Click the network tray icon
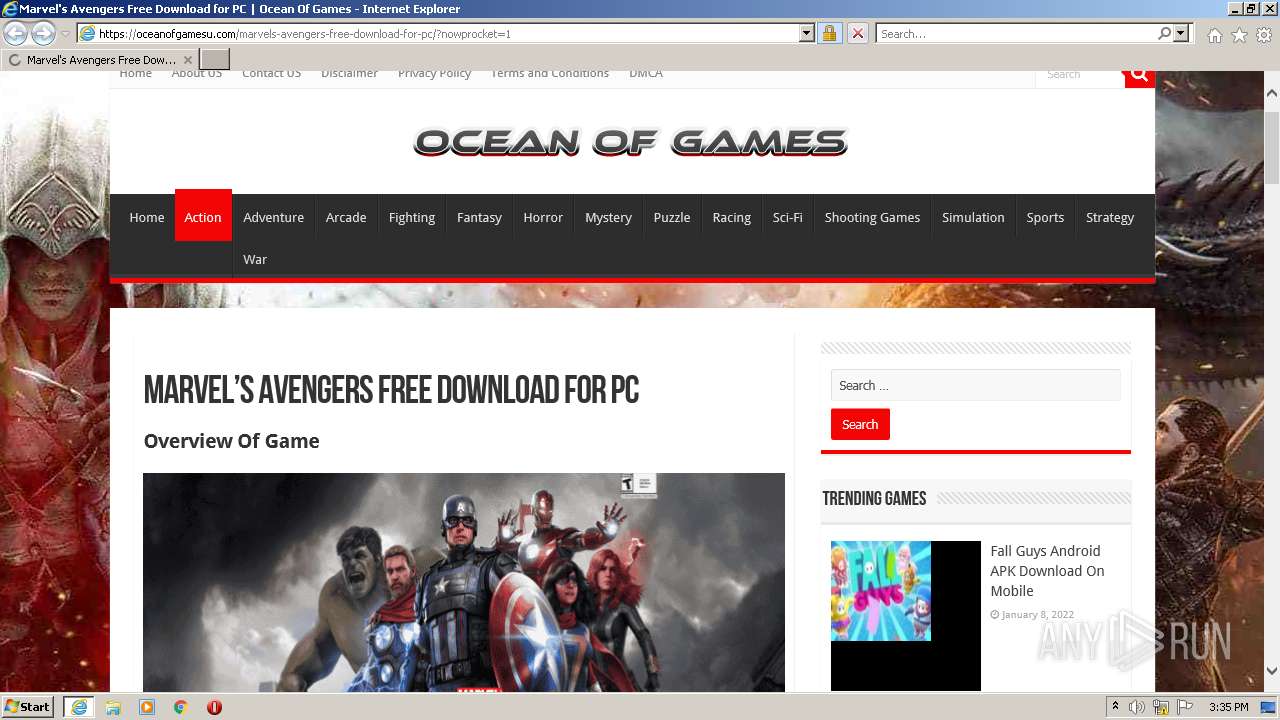This screenshot has width=1280, height=720. (1161, 707)
